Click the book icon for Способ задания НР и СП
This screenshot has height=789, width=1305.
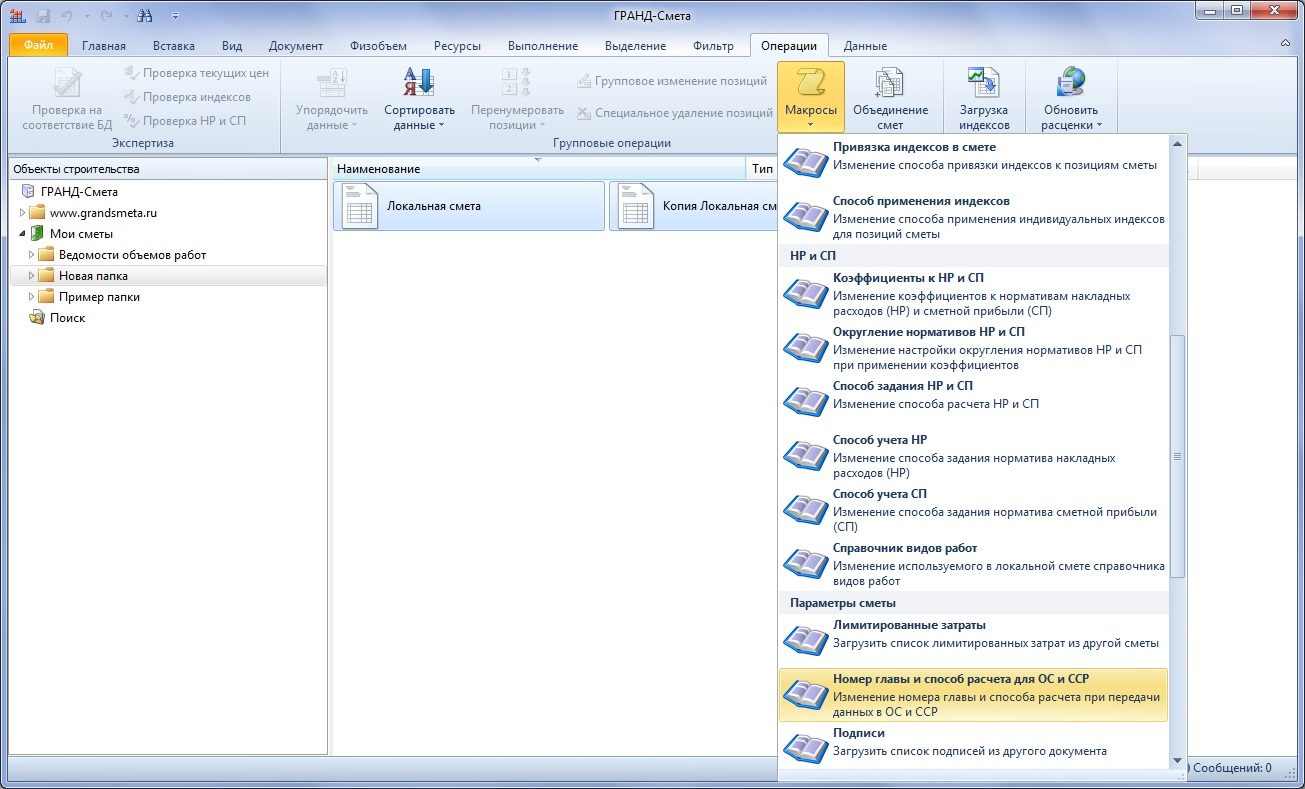coord(804,400)
